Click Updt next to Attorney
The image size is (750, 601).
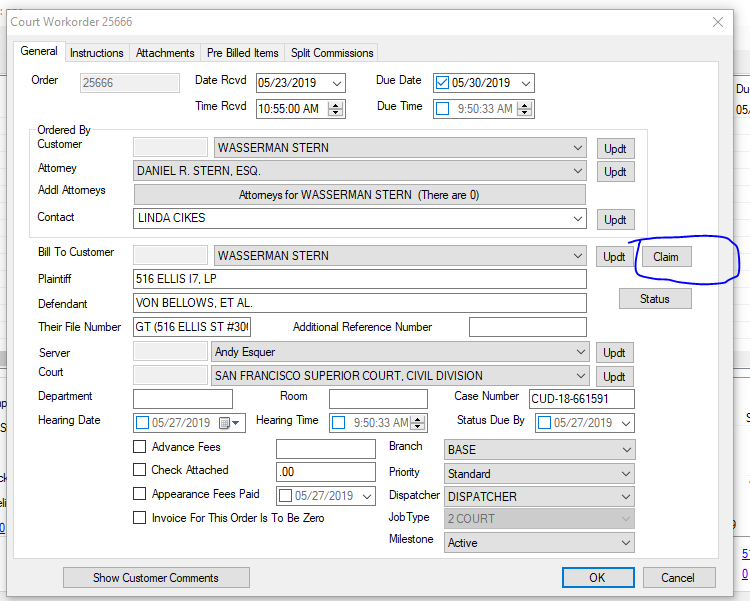pos(615,172)
